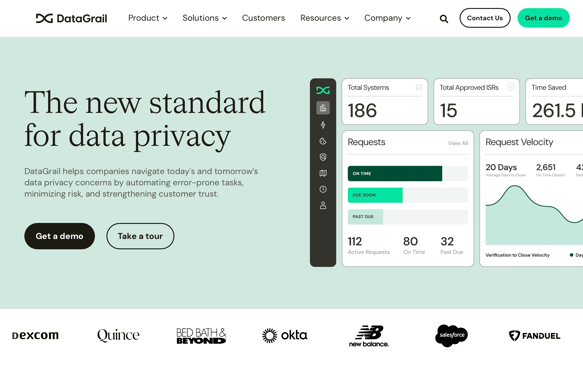
Task: Click Verification to Close Velocity label
Action: point(518,255)
